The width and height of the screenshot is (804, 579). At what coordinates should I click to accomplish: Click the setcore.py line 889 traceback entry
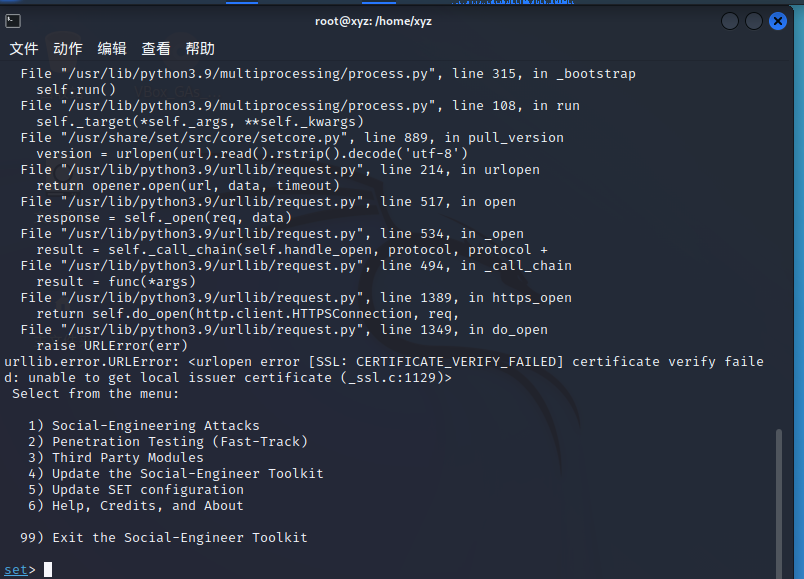point(292,137)
